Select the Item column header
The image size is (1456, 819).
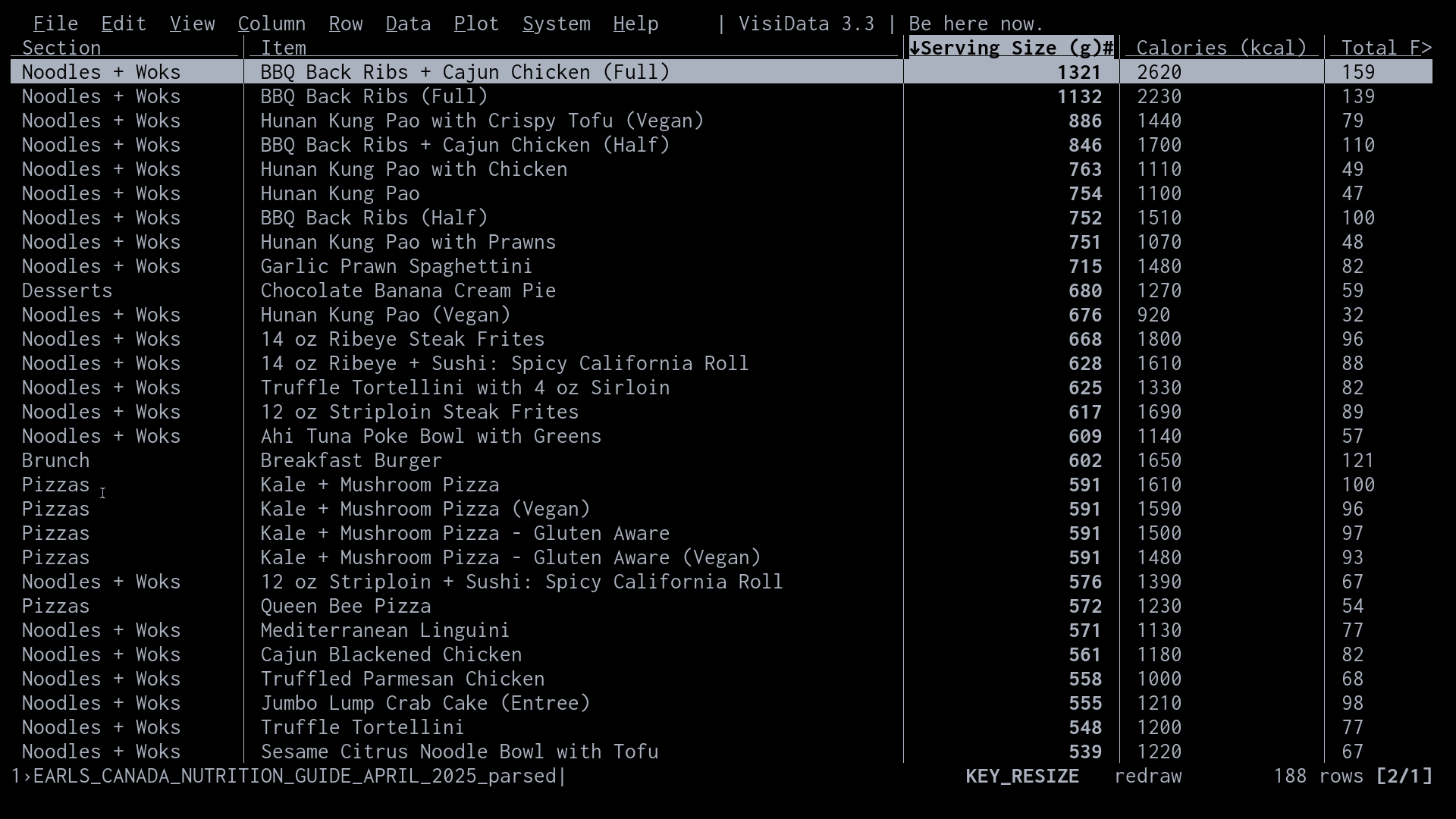click(x=284, y=48)
